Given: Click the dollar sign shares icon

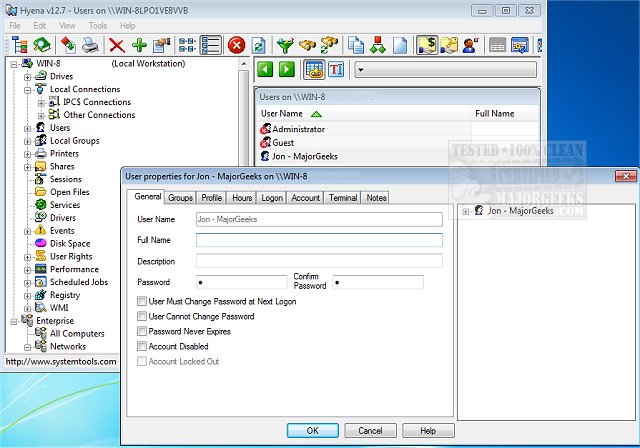Looking at the screenshot, I should coord(427,45).
